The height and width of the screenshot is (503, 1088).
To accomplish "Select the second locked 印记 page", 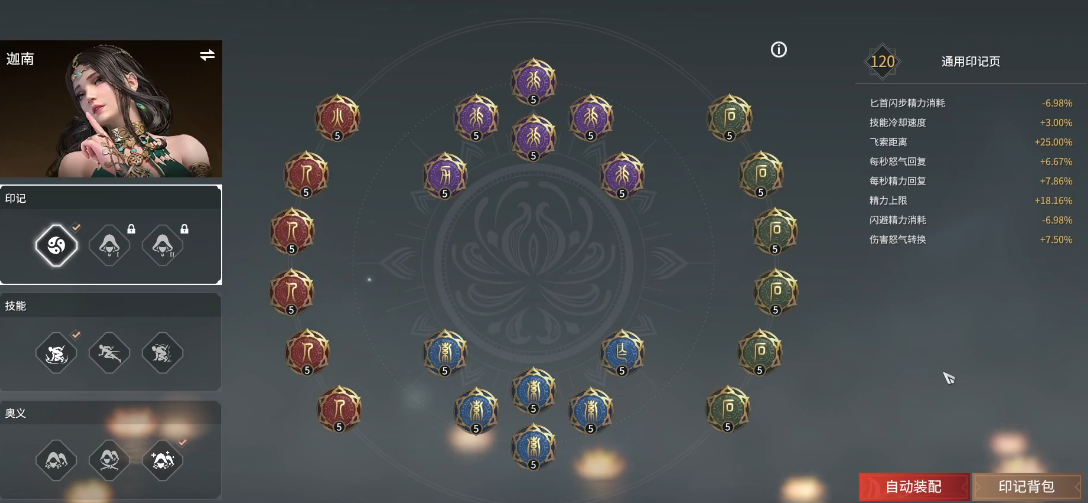I will [110, 245].
